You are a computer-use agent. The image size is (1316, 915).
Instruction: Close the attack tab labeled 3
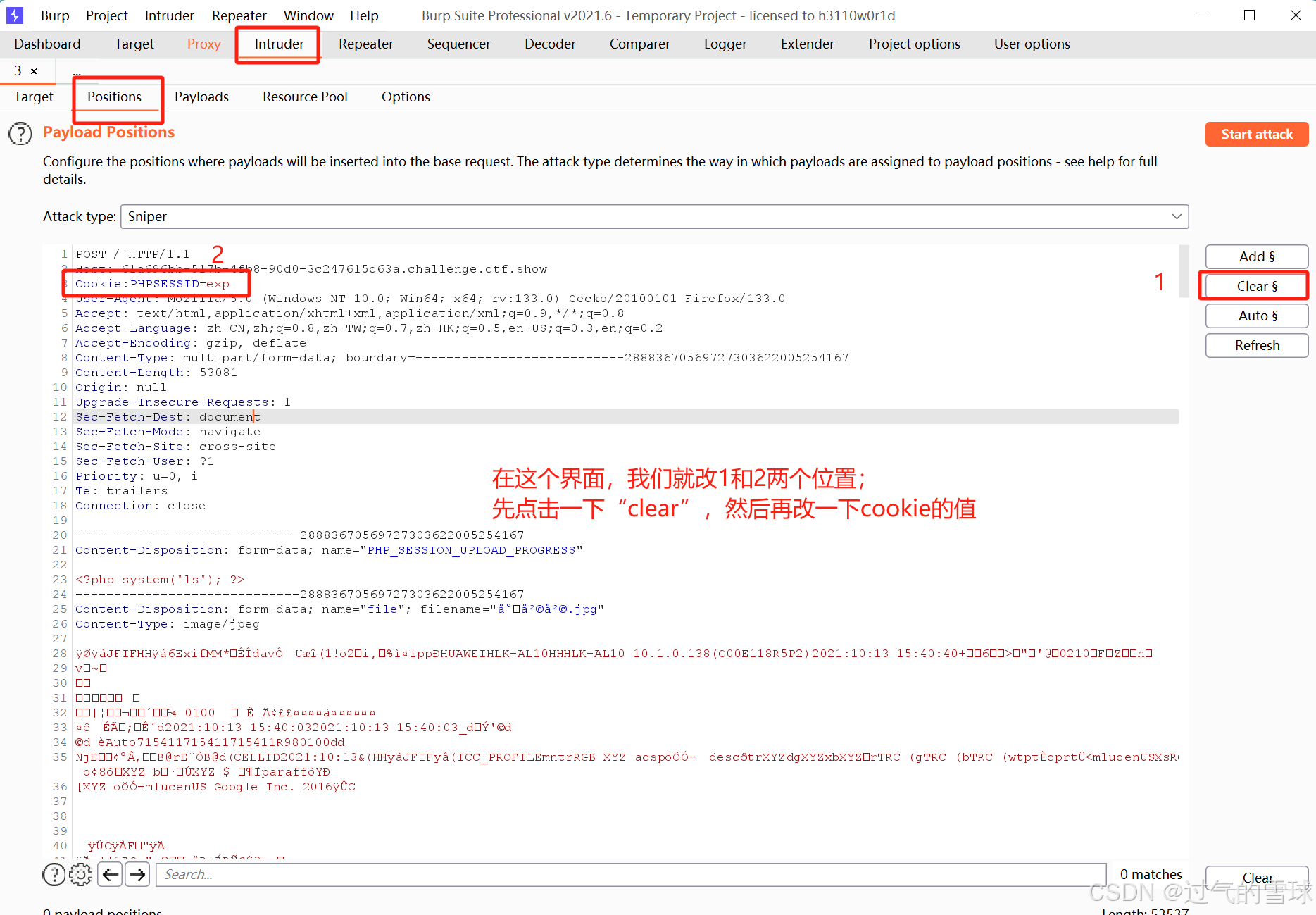point(34,70)
